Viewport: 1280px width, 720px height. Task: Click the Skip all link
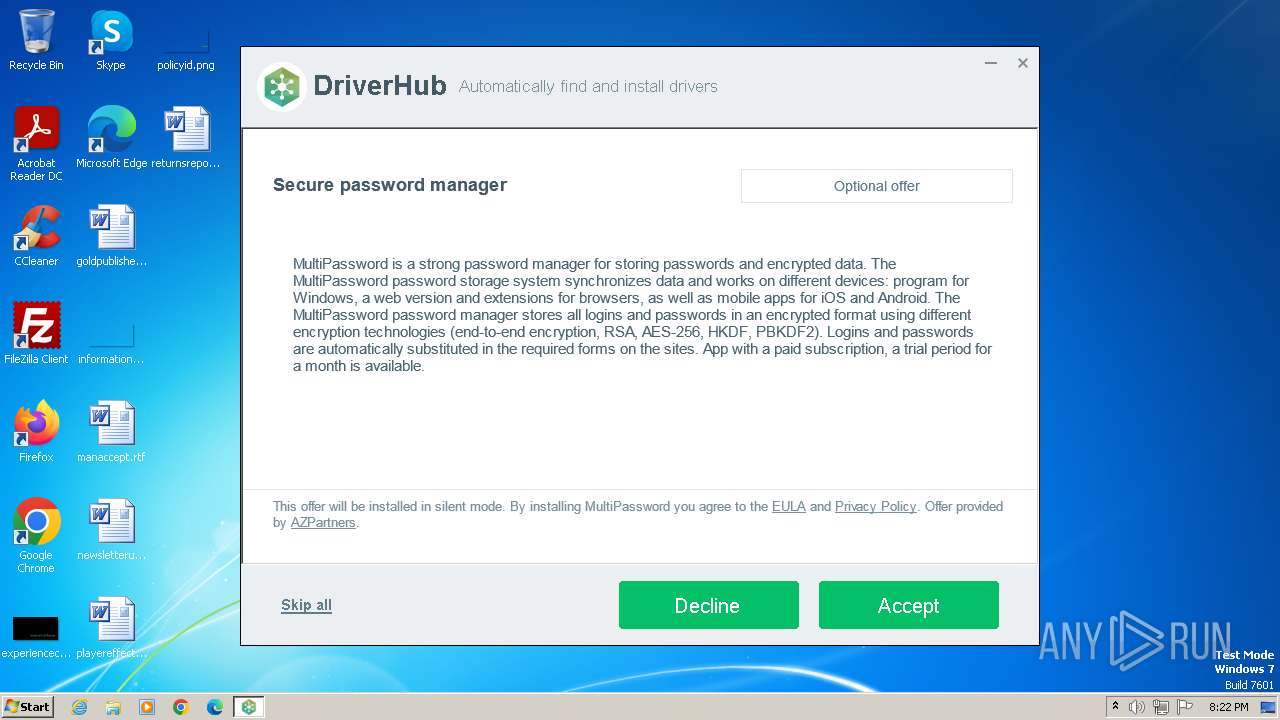[x=306, y=605]
